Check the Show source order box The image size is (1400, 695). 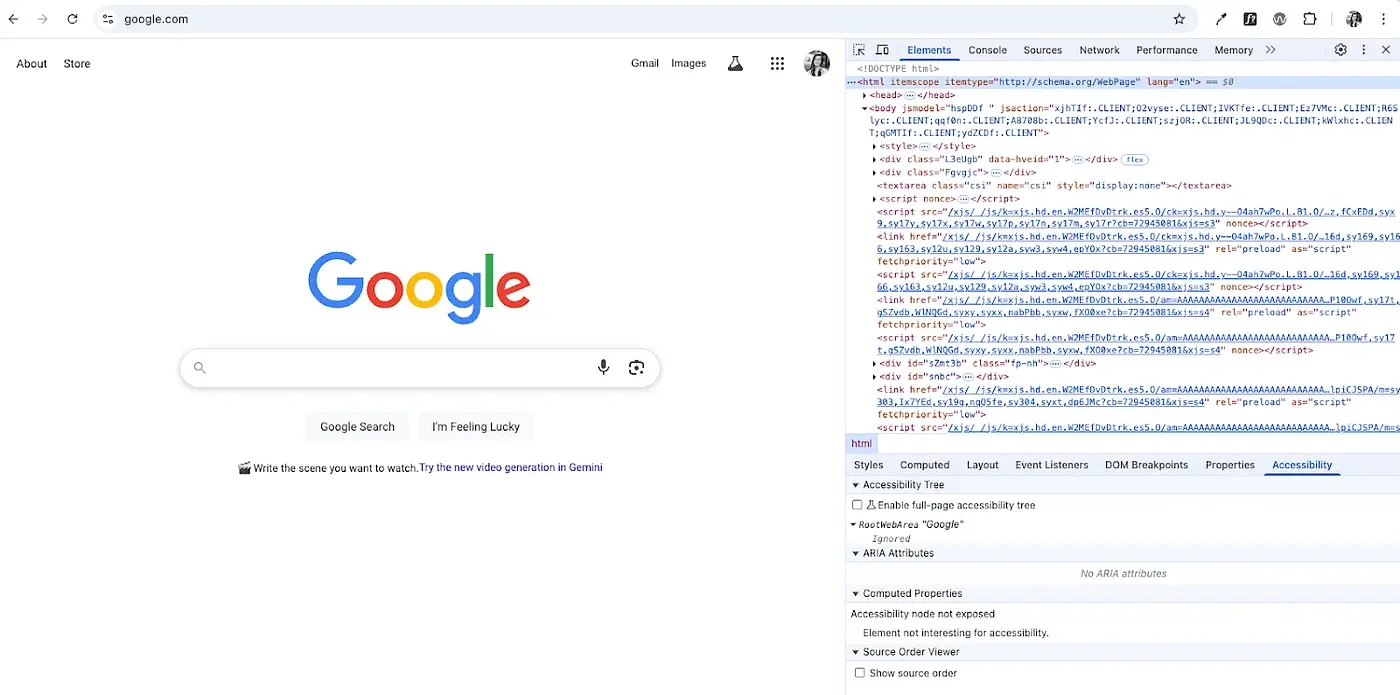coord(859,673)
